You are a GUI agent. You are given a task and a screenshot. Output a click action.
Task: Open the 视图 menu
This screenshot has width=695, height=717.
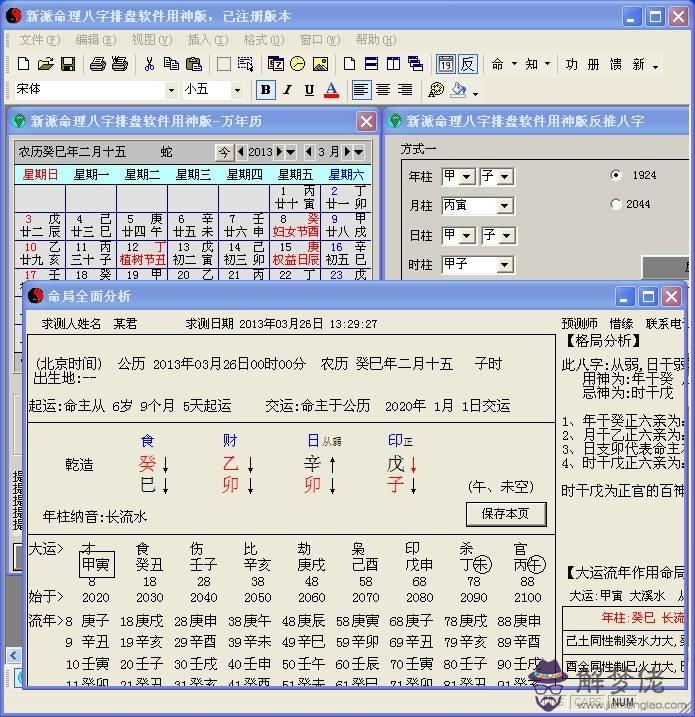pos(152,40)
